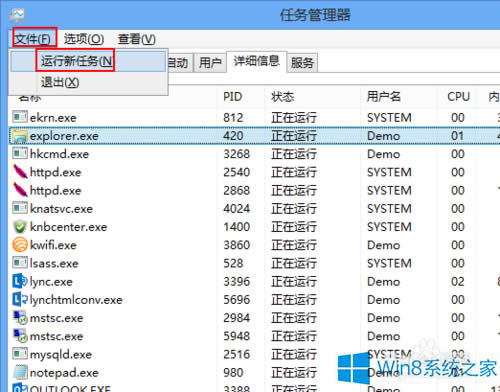Click CPU value 02 of lync.exe
Image resolution: width=500 pixels, height=392 pixels.
point(458,282)
